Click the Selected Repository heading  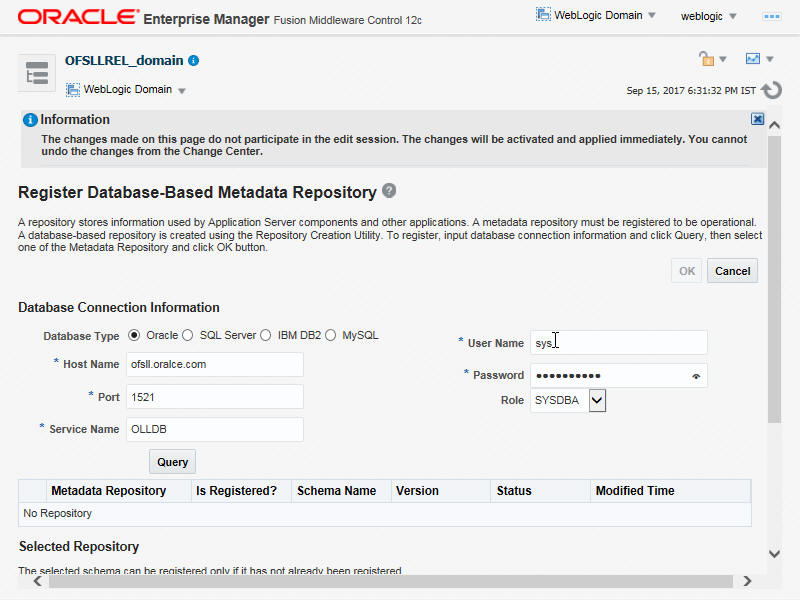[x=79, y=546]
